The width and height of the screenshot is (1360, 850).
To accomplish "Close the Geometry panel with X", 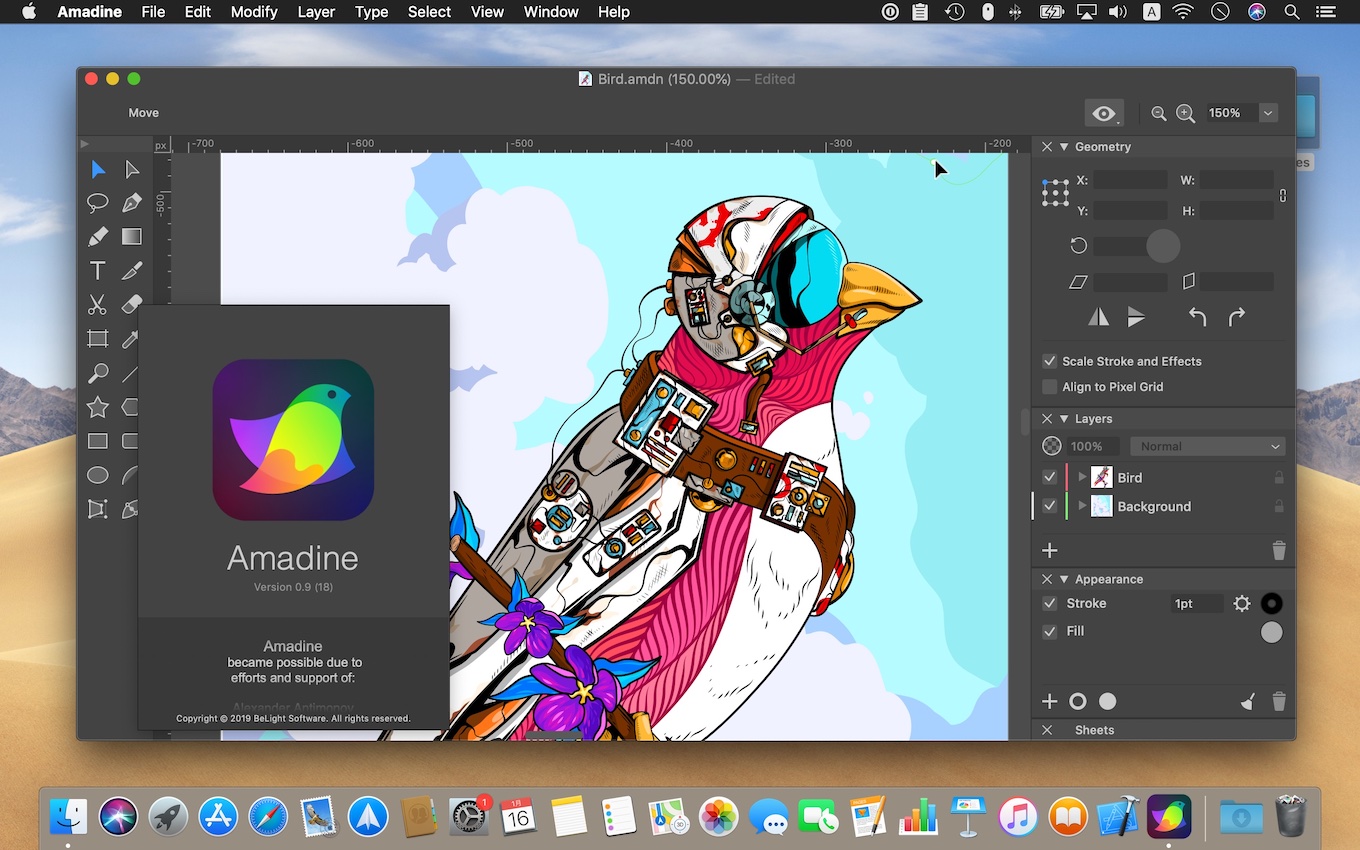I will pyautogui.click(x=1047, y=147).
